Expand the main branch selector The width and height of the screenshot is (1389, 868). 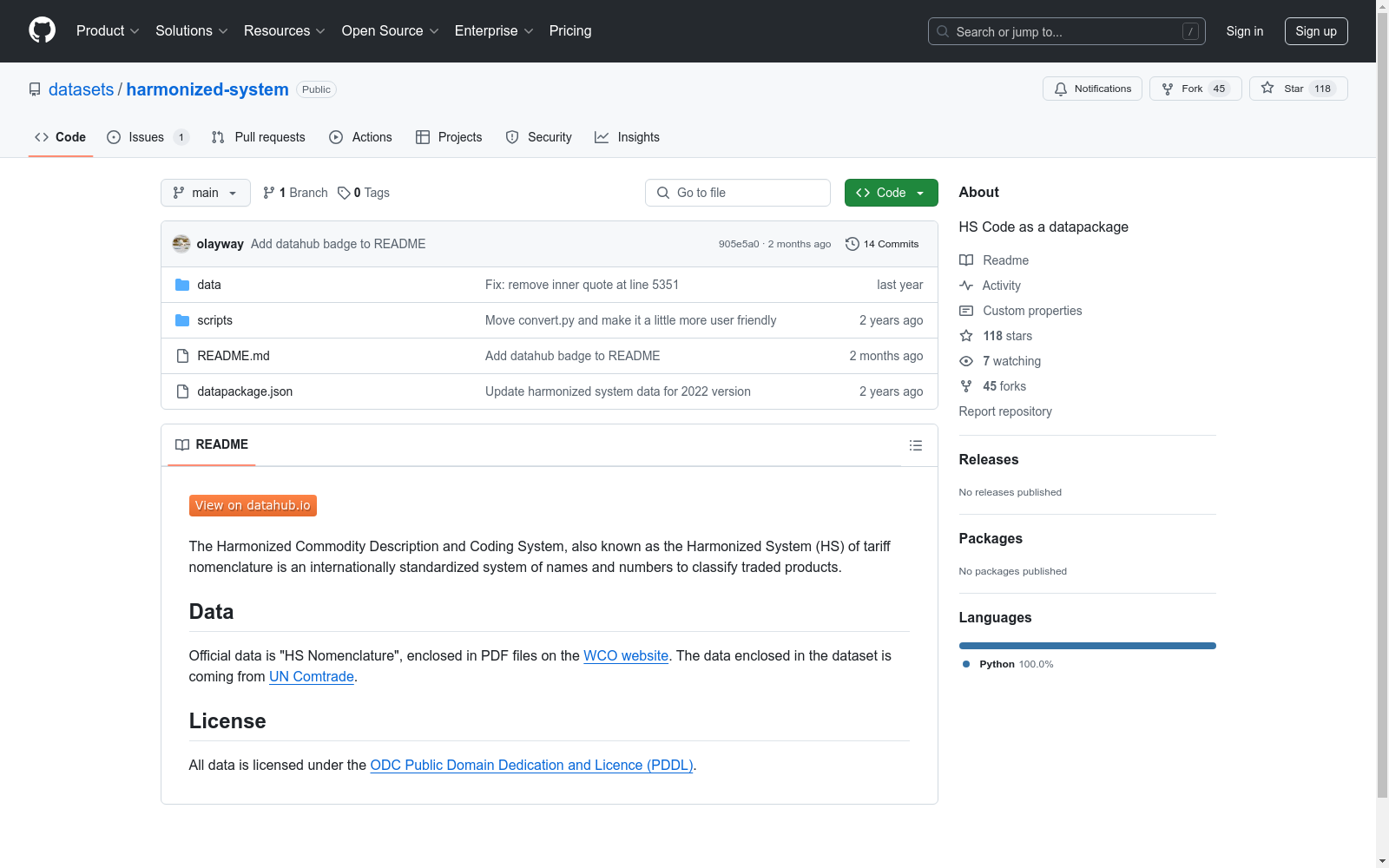coord(205,193)
